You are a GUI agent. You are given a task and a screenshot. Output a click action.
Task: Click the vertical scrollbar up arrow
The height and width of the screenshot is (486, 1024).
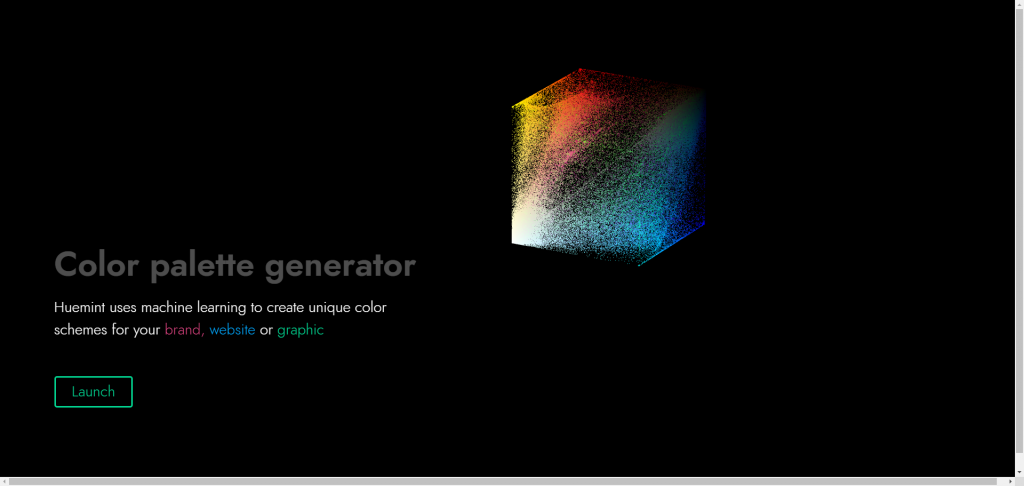(1019, 5)
